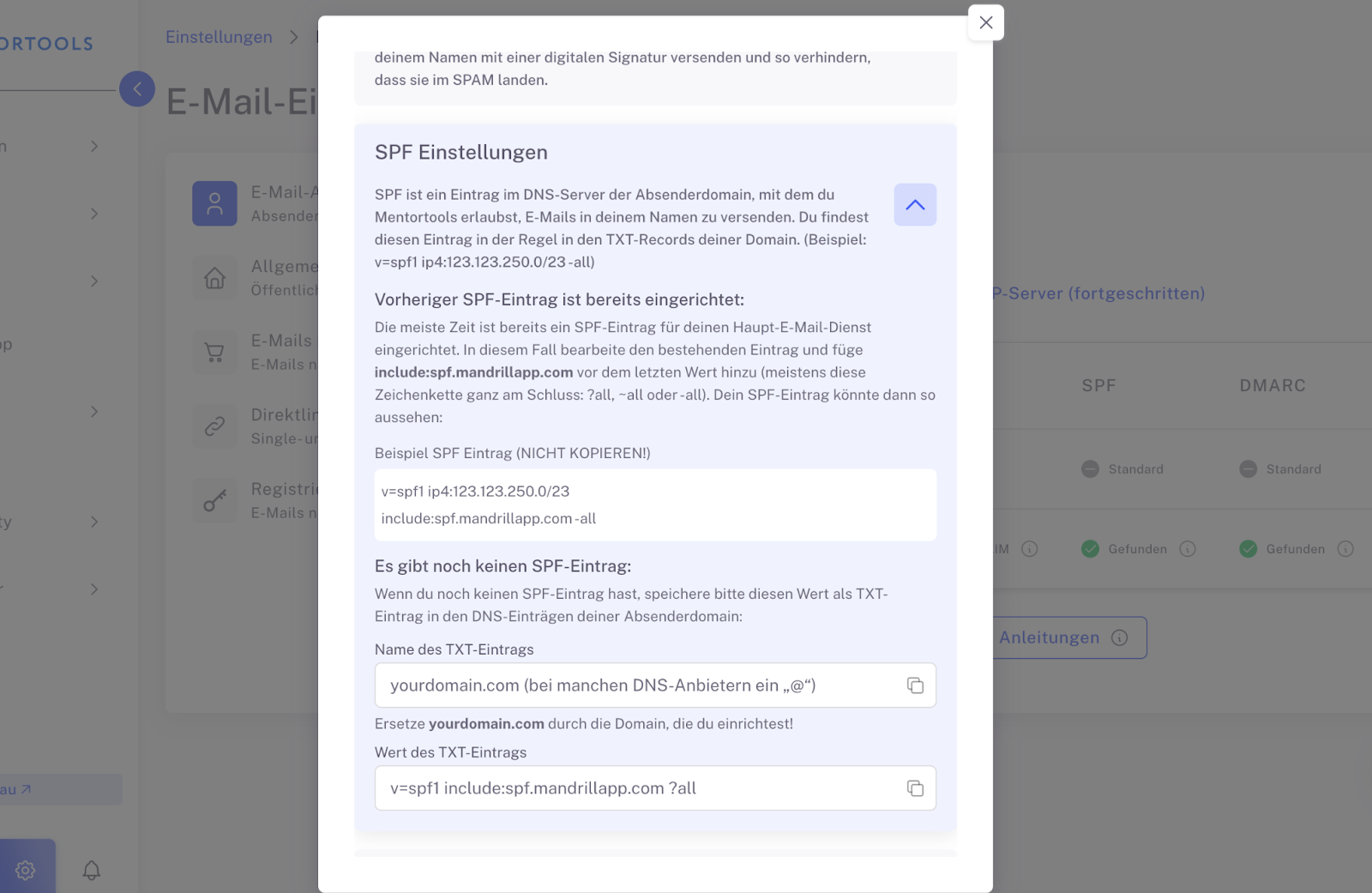This screenshot has height=893, width=1372.
Task: Click example line 'include:spf.mandrillapp.com -all'
Action: coord(489,519)
